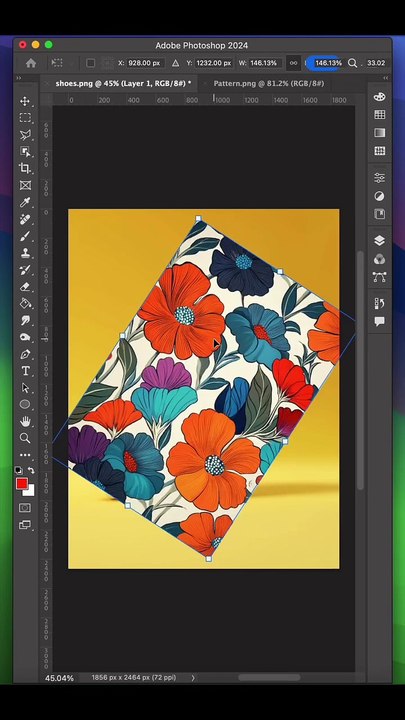The height and width of the screenshot is (720, 405).
Task: Change the screen mode
Action: tap(25, 525)
